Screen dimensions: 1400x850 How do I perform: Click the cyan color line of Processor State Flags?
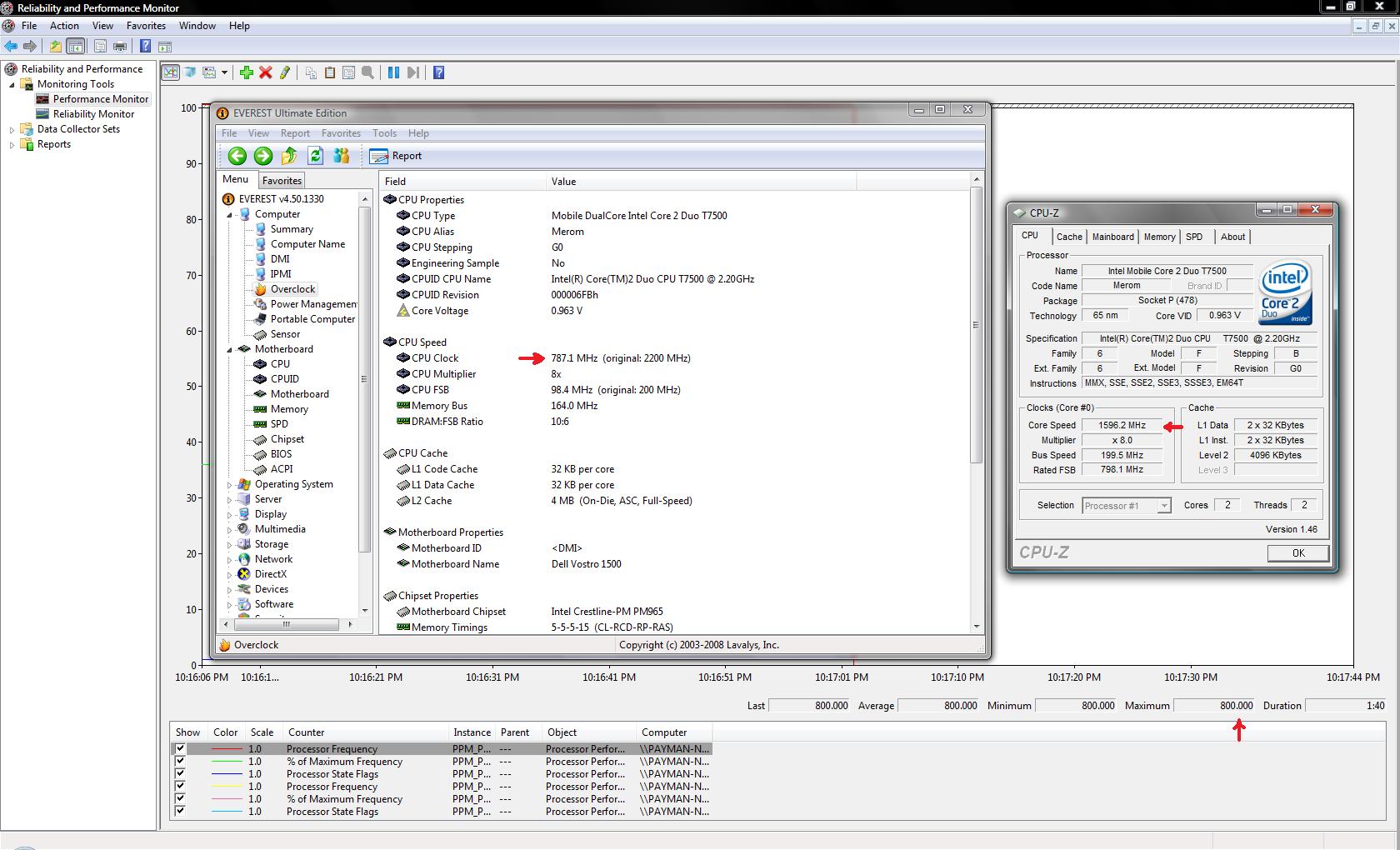pos(226,812)
